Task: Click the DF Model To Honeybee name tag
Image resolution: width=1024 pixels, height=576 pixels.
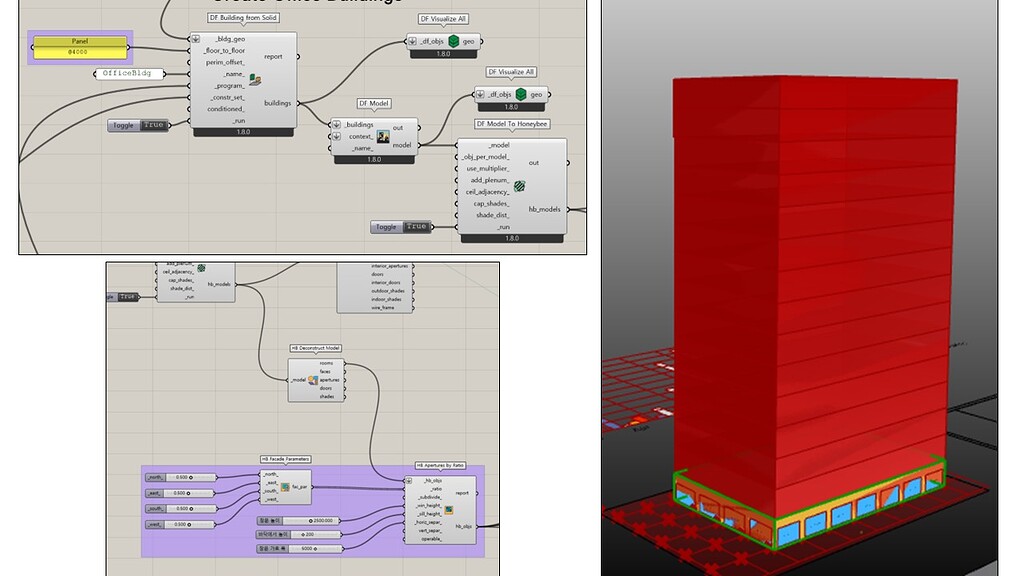Action: click(512, 124)
